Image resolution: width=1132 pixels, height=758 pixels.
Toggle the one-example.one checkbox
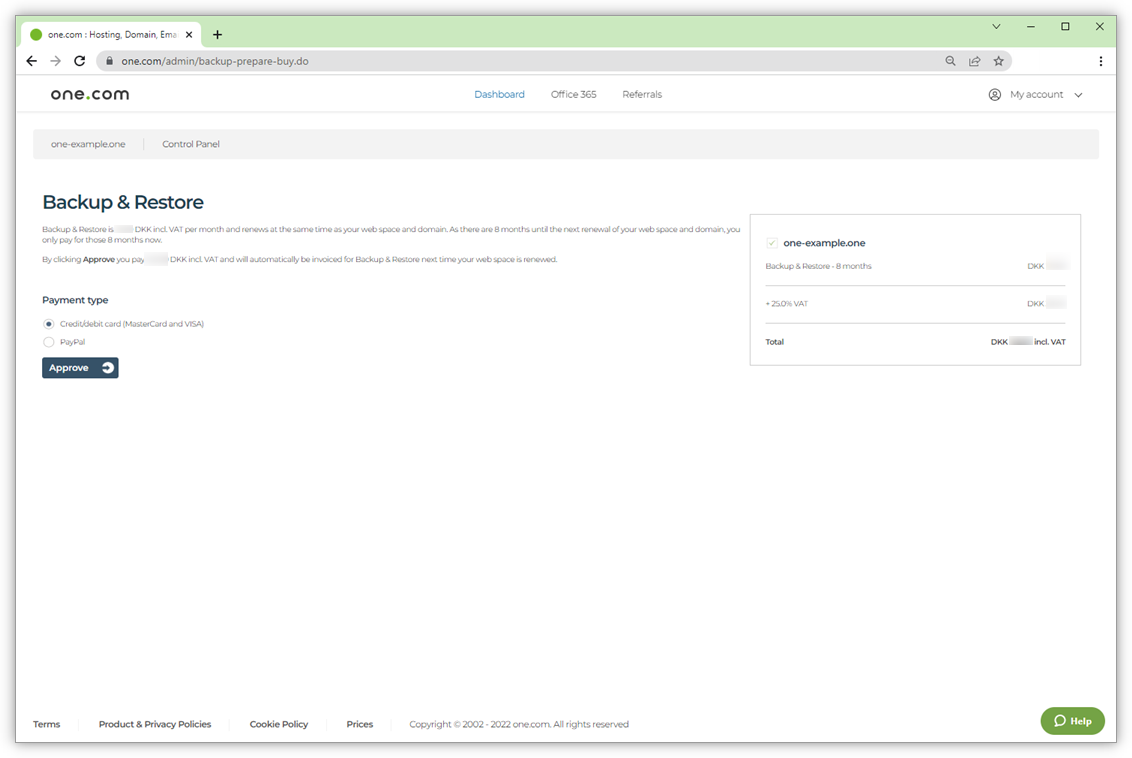tap(772, 243)
